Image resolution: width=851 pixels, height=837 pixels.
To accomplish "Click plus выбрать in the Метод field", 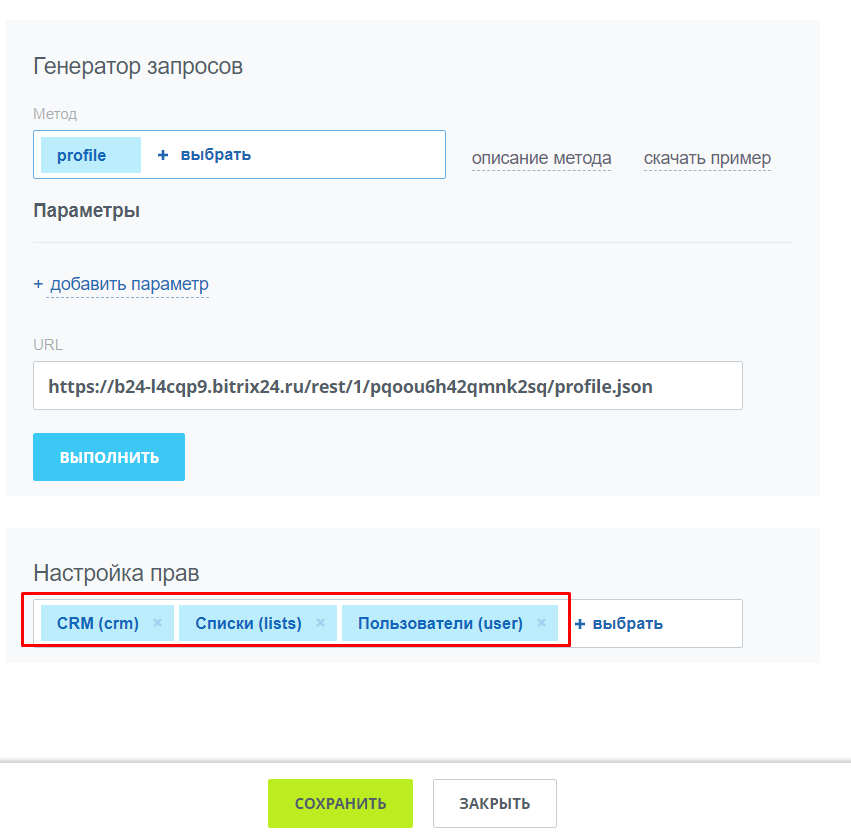I will pos(205,155).
